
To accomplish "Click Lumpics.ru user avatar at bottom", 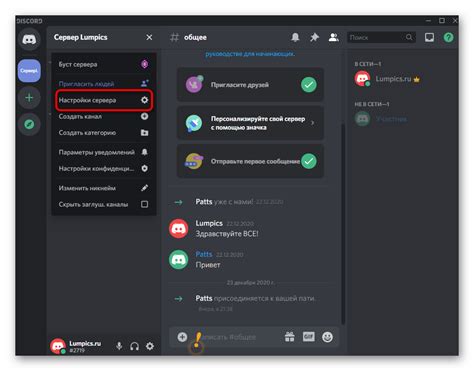I will coord(58,346).
